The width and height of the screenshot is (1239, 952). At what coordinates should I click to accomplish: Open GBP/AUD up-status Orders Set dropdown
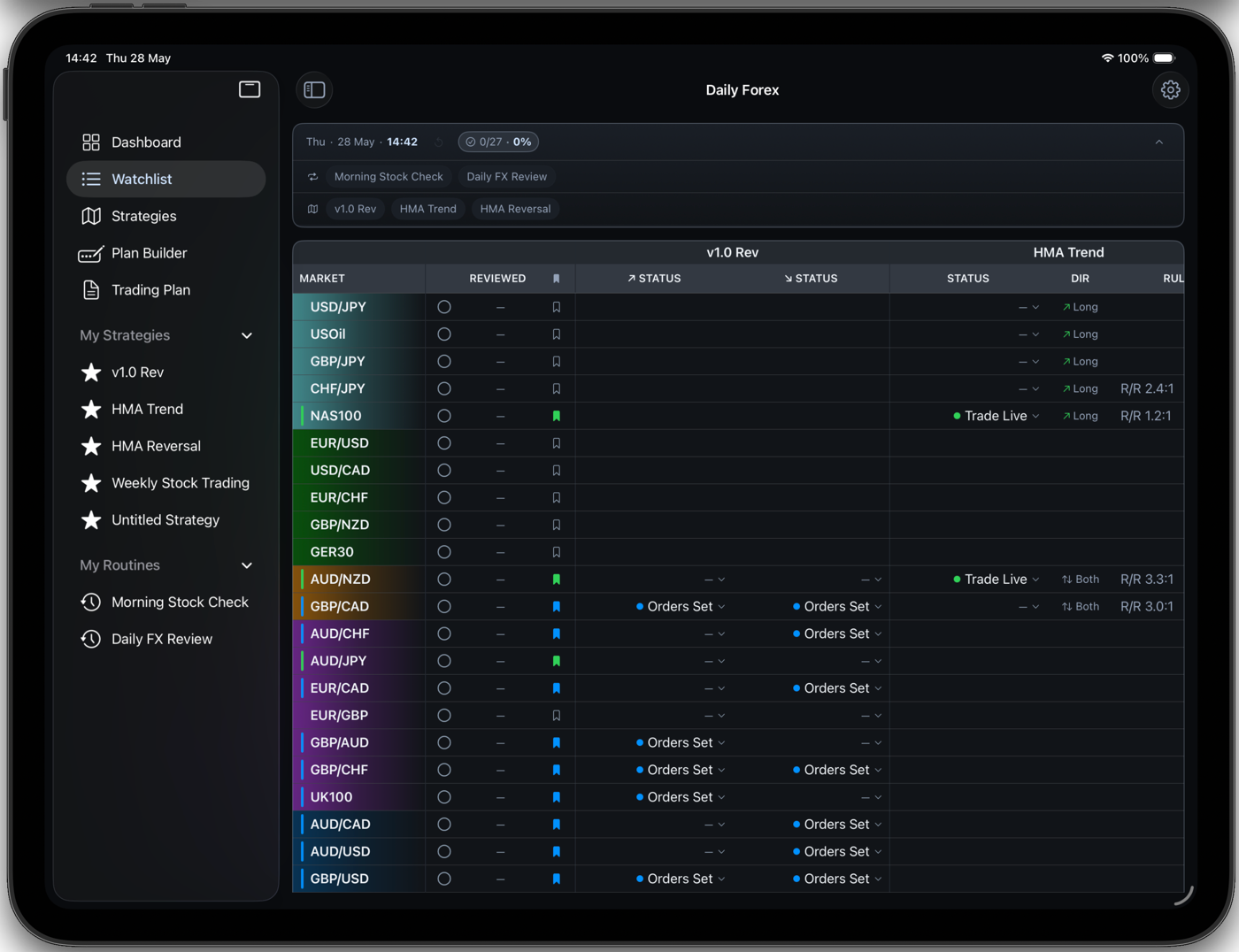[681, 743]
